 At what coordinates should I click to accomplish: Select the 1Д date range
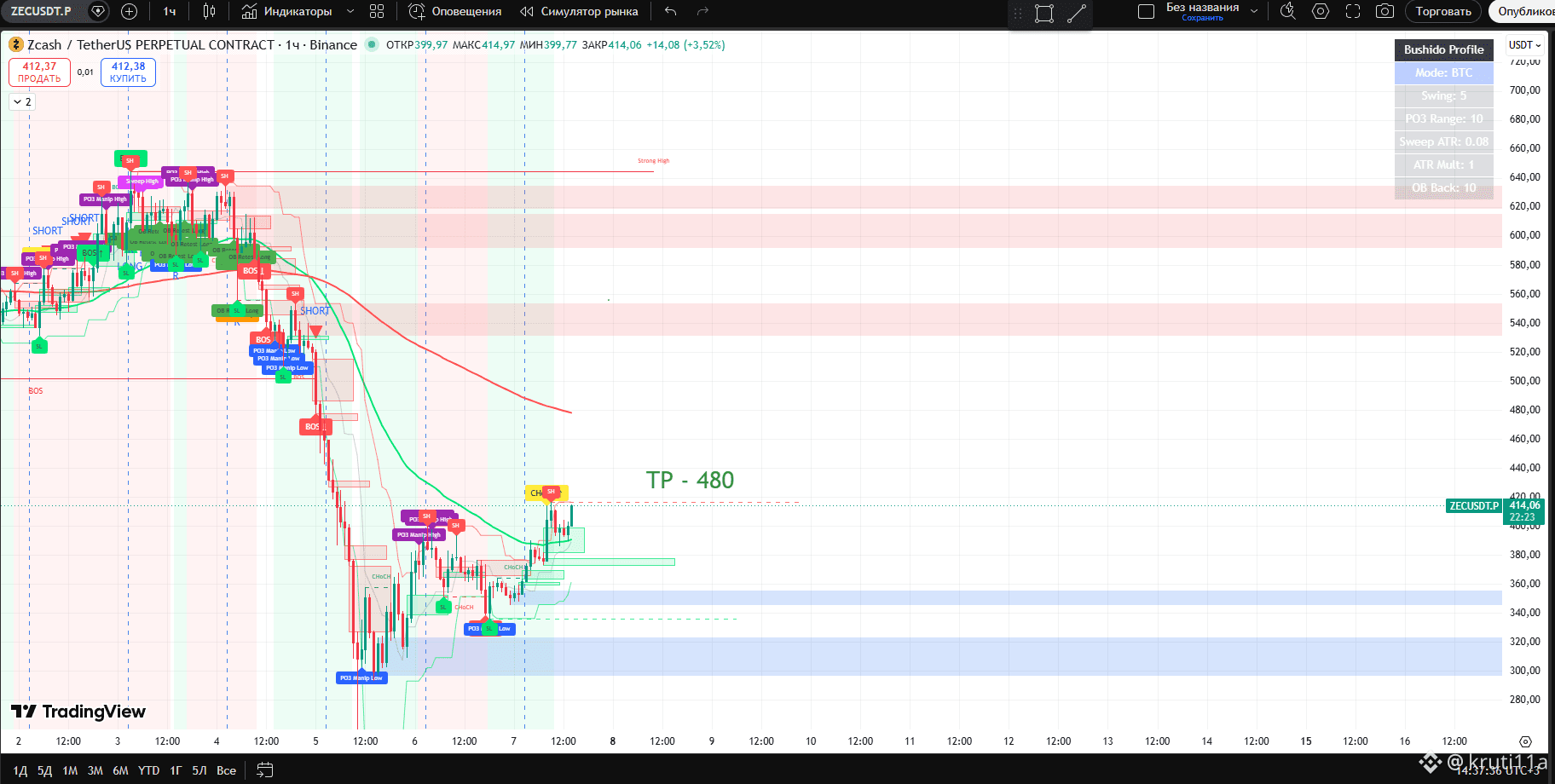tap(20, 770)
